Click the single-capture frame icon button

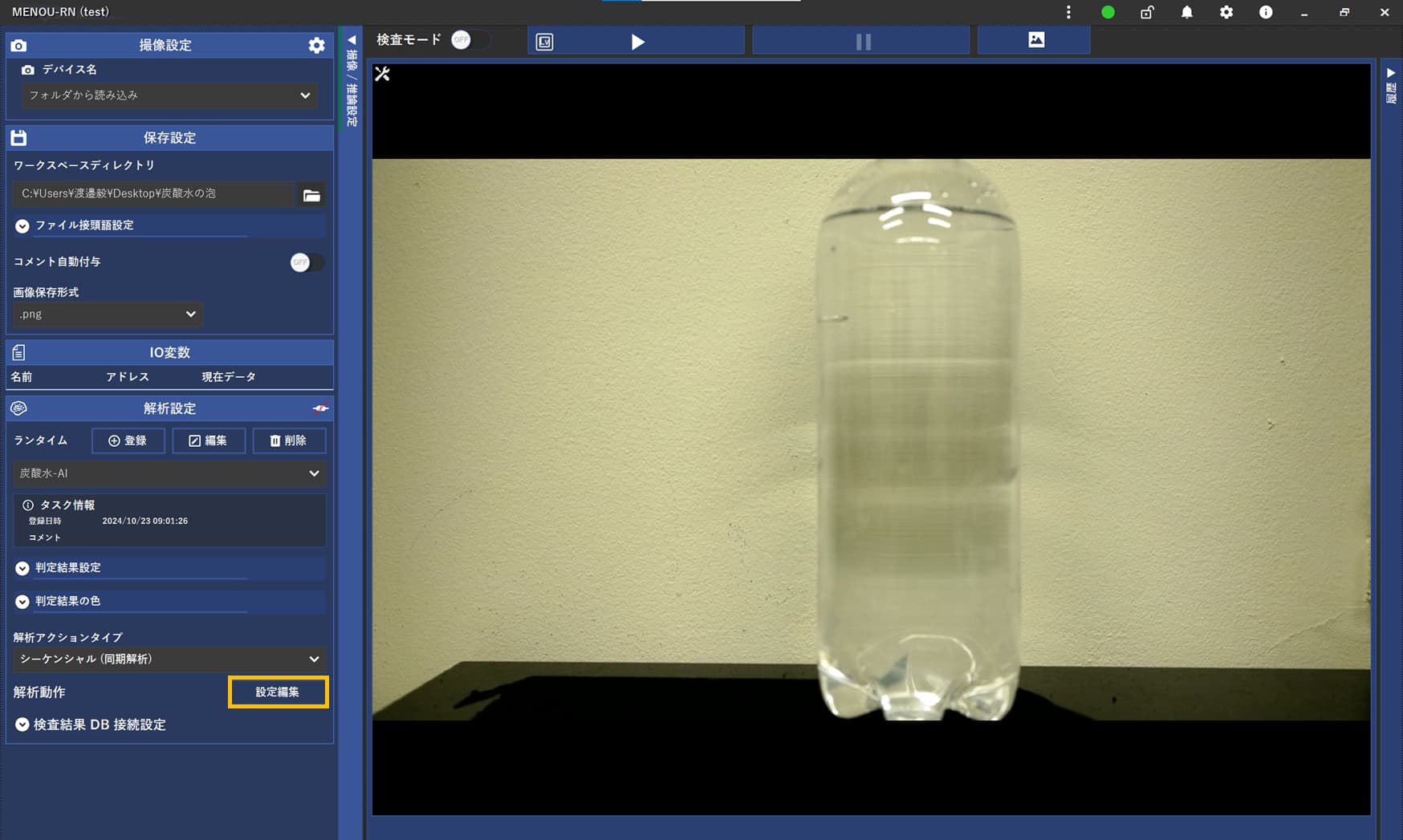544,42
